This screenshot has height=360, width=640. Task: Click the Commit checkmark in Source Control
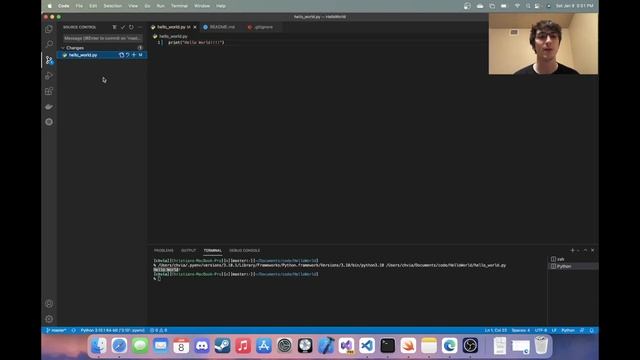(x=123, y=27)
